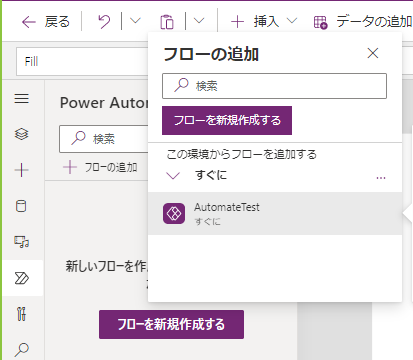Click the フローの追加 link in the pane
This screenshot has height=360, width=413.
click(100, 167)
